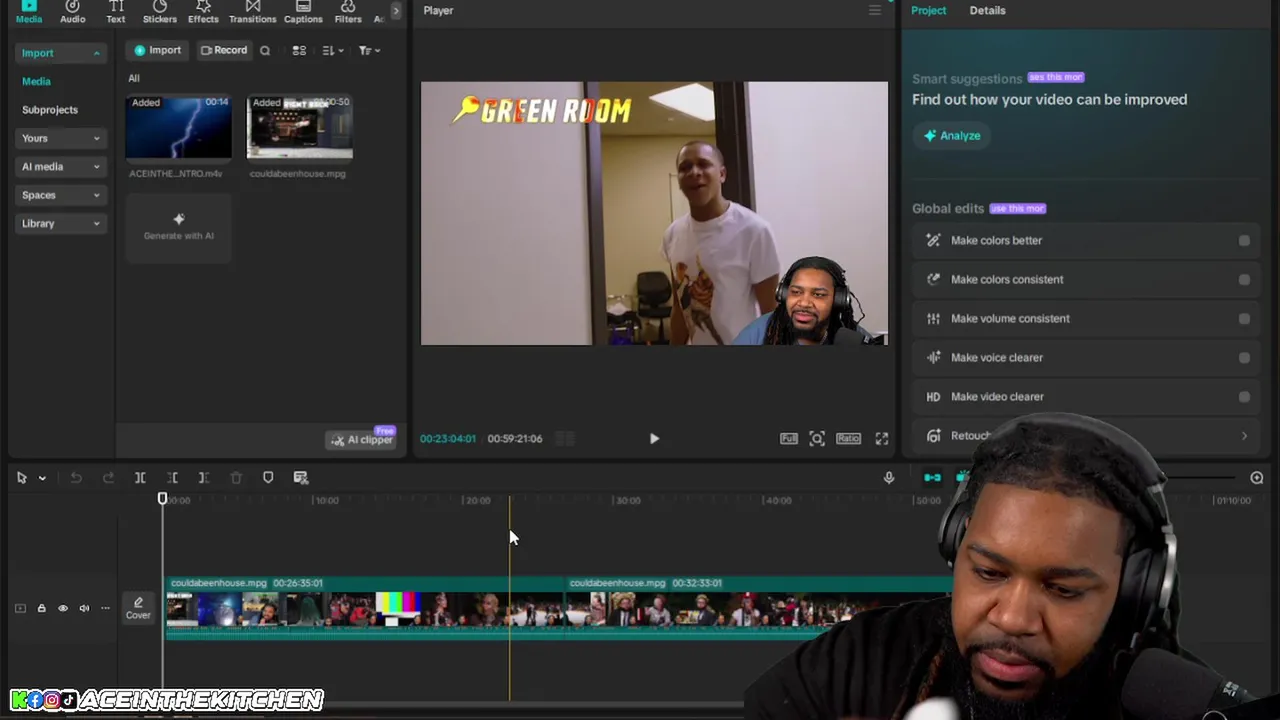Expand the Retouch option chevron
The width and height of the screenshot is (1280, 720).
pyautogui.click(x=1244, y=436)
